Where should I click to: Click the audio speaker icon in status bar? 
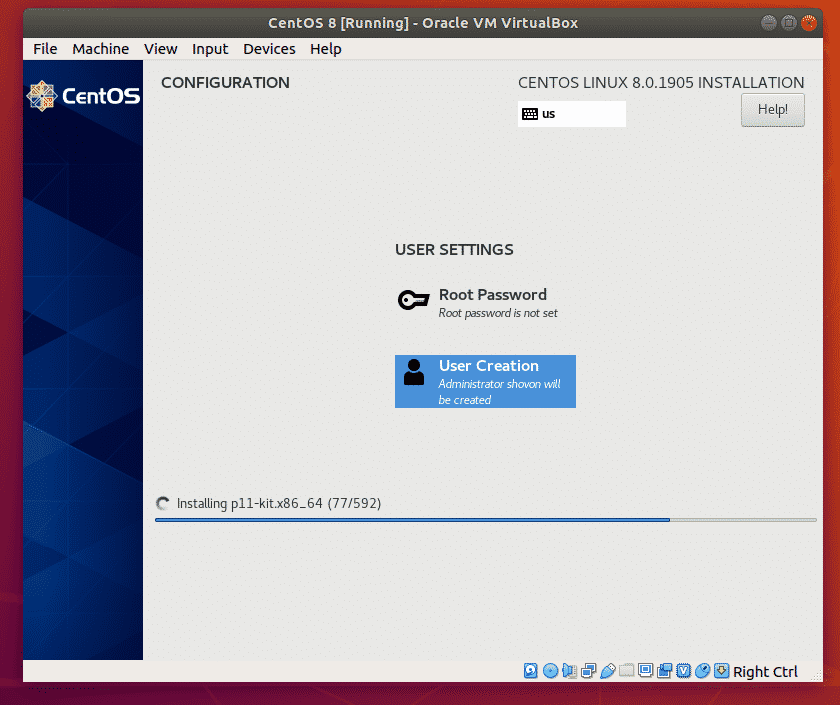click(569, 671)
